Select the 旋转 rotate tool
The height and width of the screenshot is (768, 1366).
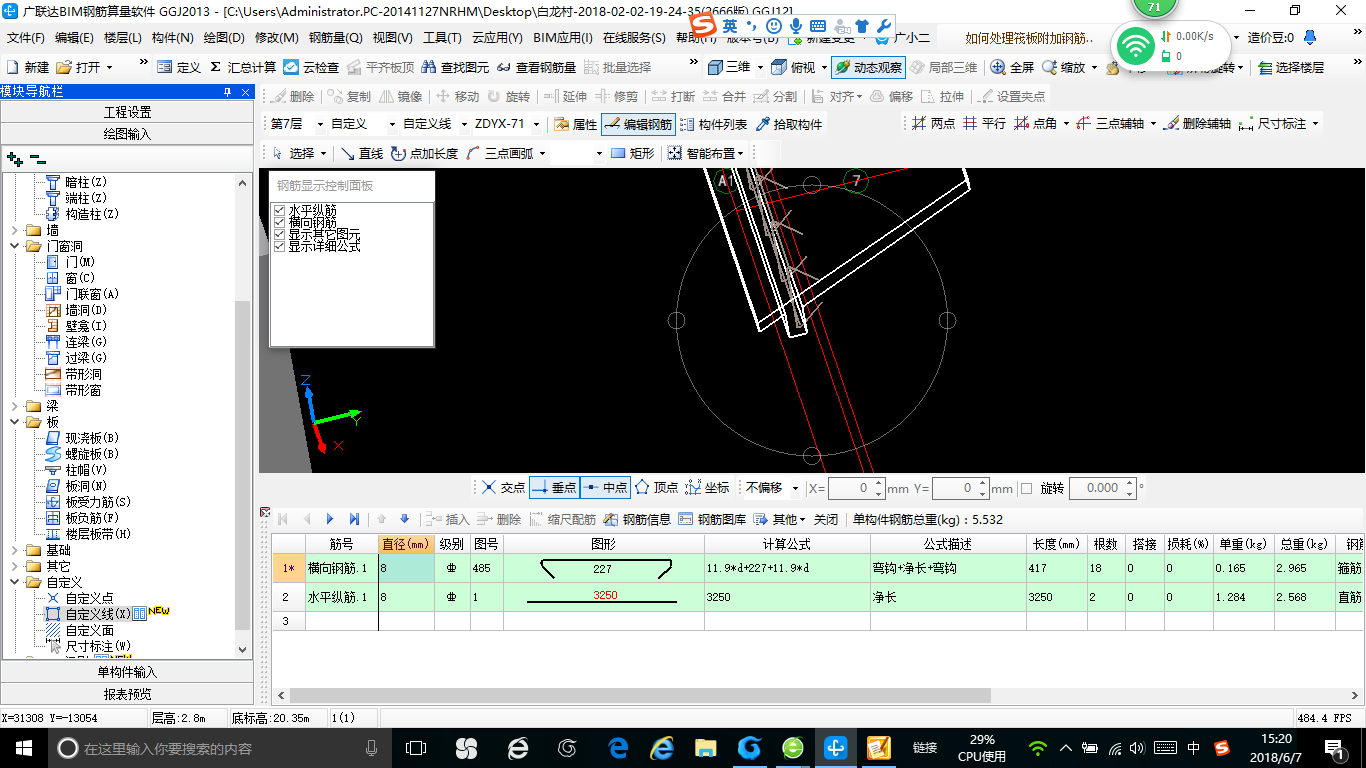(508, 96)
